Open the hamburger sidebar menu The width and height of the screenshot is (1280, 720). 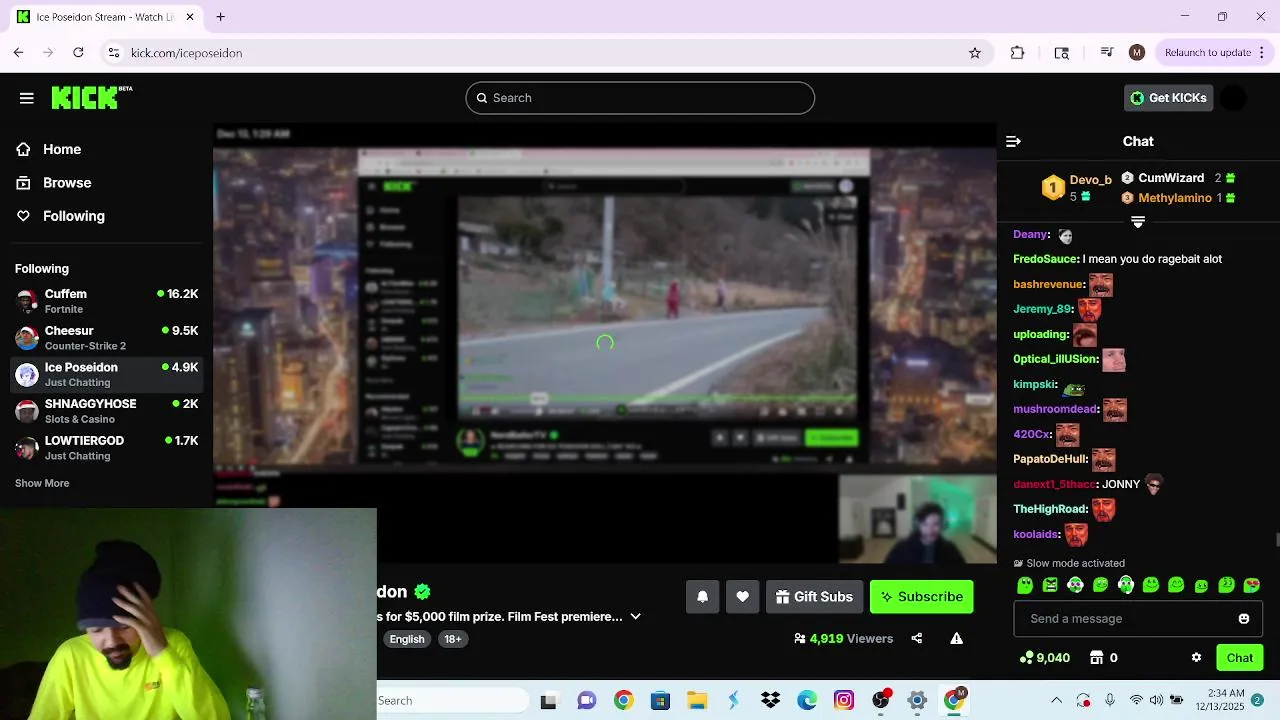tap(27, 98)
